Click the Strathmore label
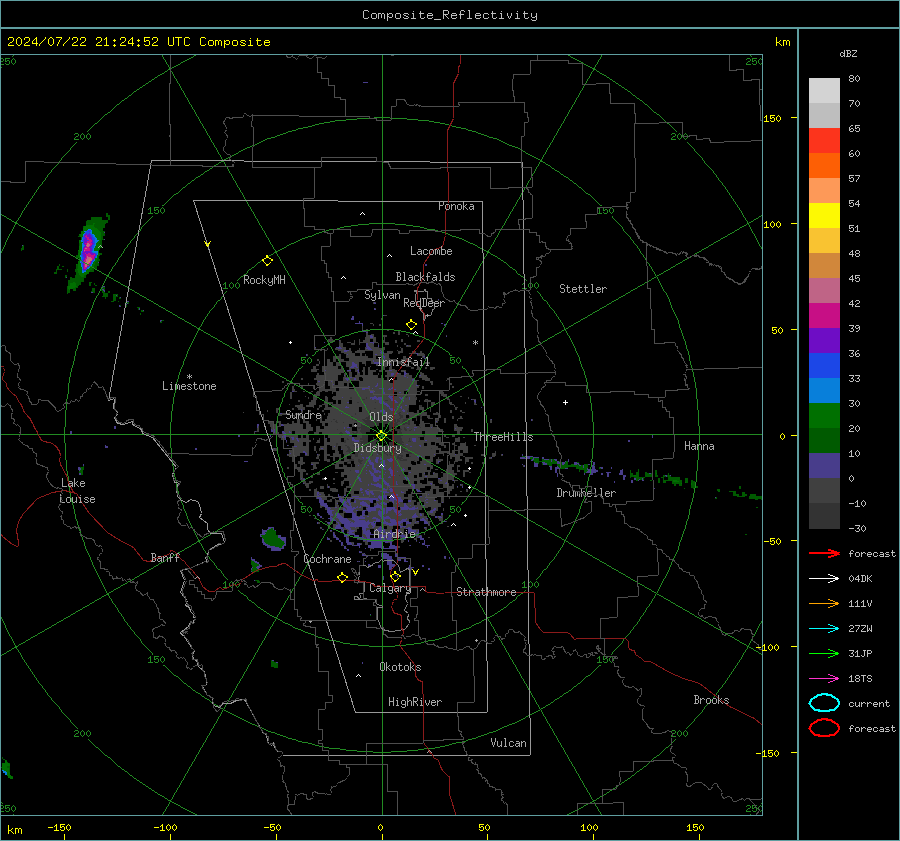900x841 pixels. (x=486, y=592)
